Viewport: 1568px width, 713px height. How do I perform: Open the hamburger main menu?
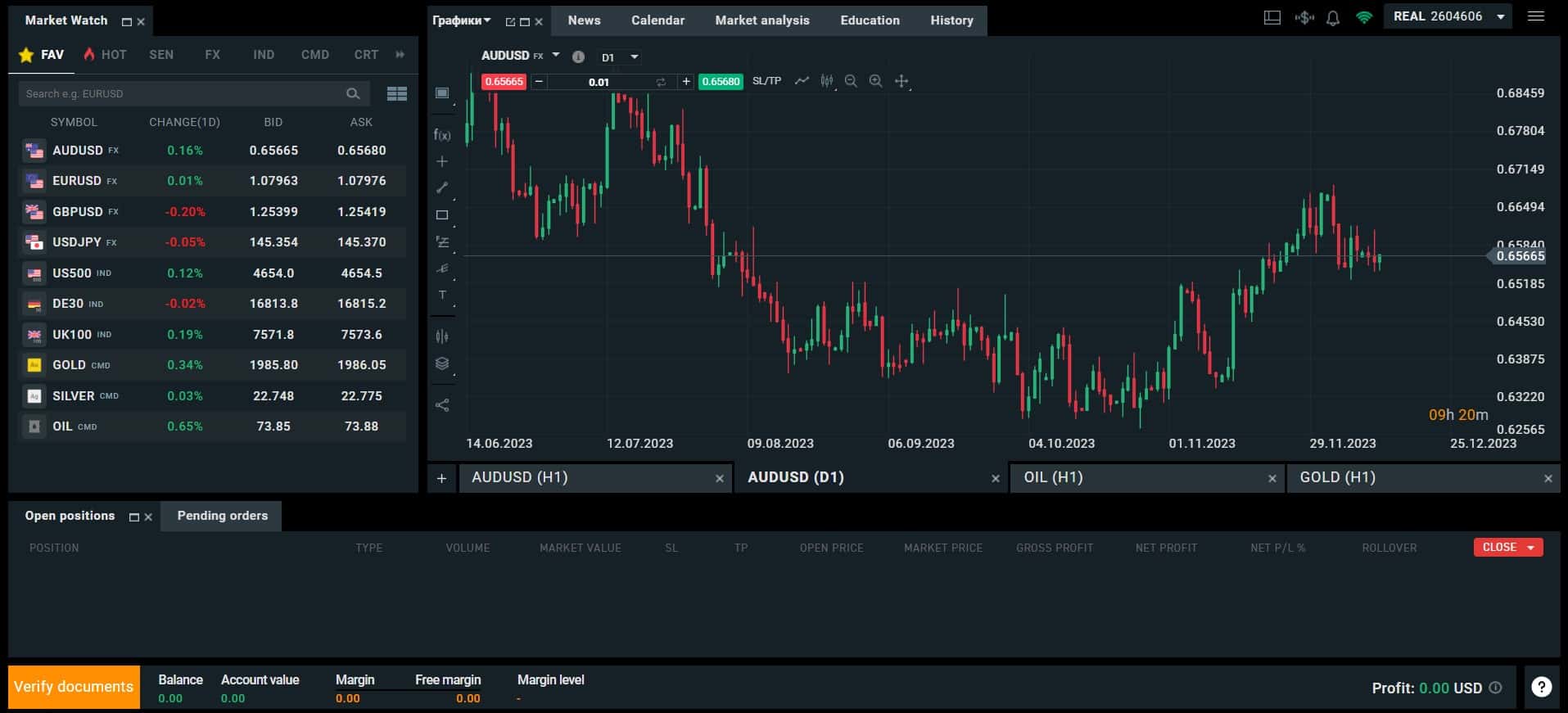[1536, 16]
